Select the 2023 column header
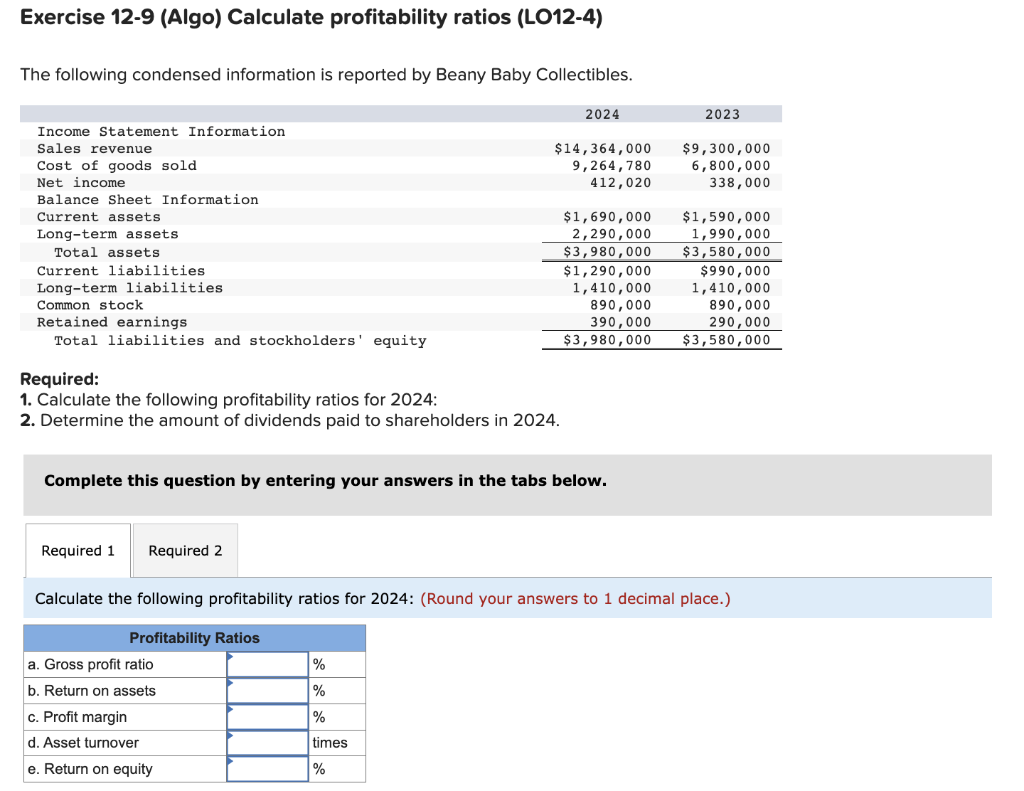The image size is (1024, 791). tap(722, 113)
